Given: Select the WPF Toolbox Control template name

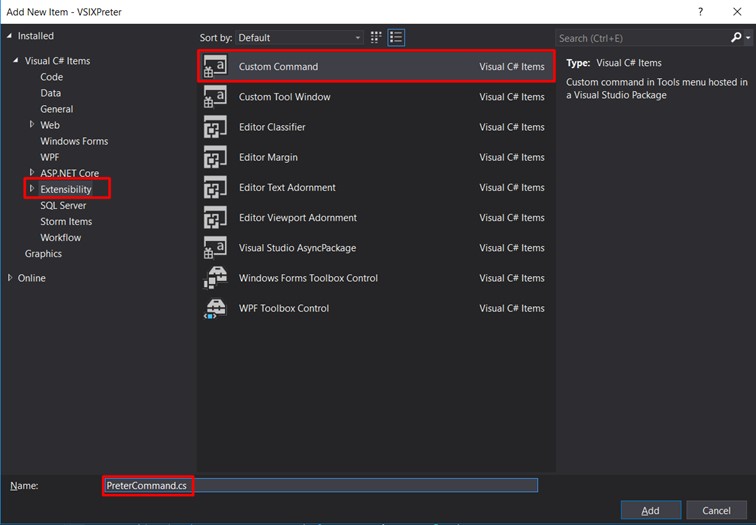Looking at the screenshot, I should [284, 308].
